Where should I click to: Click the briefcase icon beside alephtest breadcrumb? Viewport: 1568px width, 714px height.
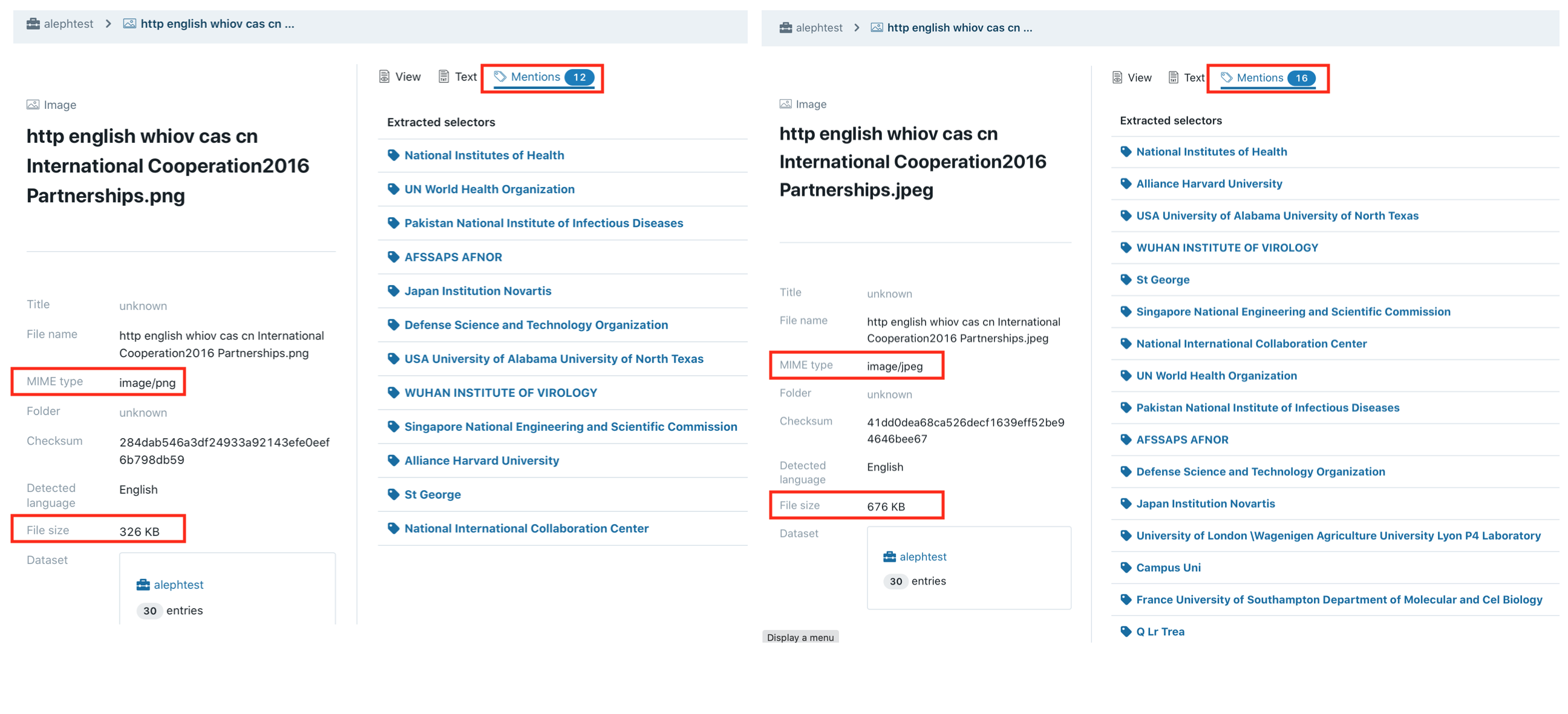[33, 23]
